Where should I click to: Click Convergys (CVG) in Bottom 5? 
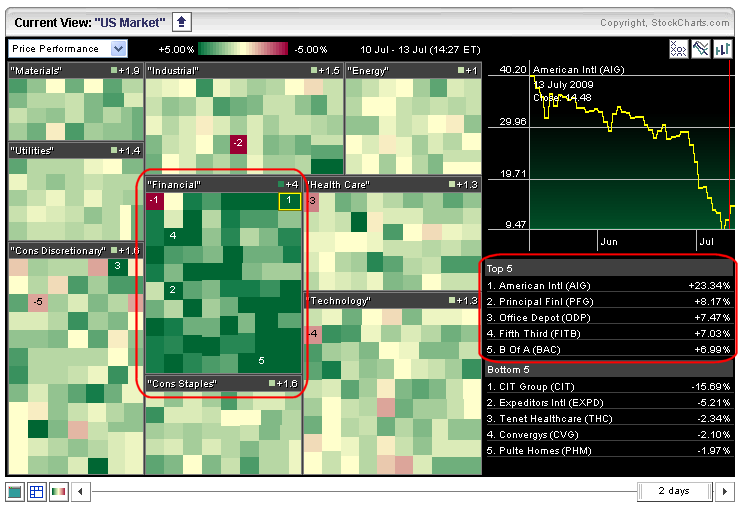[x=608, y=435]
